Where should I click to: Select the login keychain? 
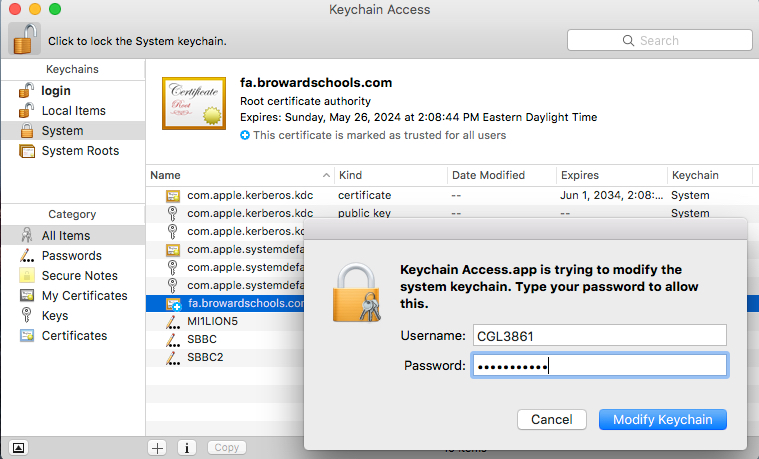tap(56, 91)
